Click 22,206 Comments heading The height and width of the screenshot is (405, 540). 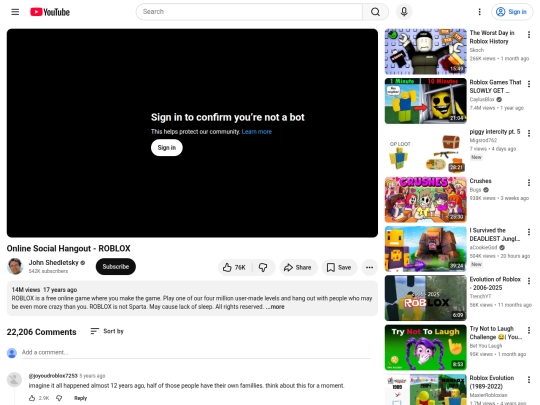tap(42, 332)
